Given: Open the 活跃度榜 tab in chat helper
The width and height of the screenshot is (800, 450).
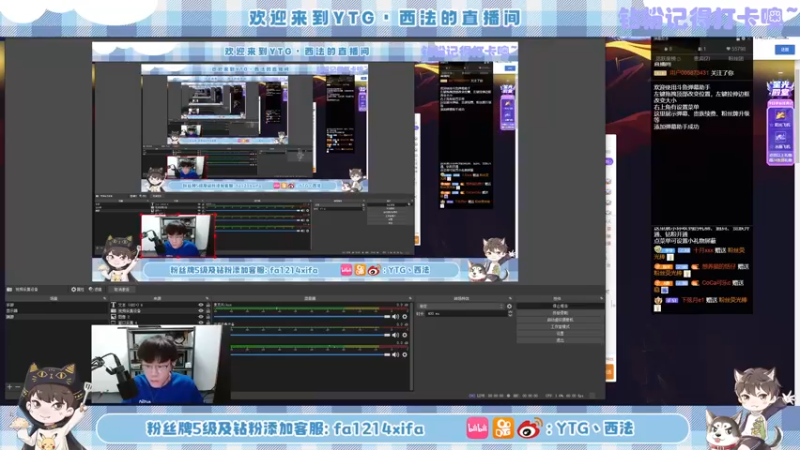Looking at the screenshot, I should coord(668,59).
